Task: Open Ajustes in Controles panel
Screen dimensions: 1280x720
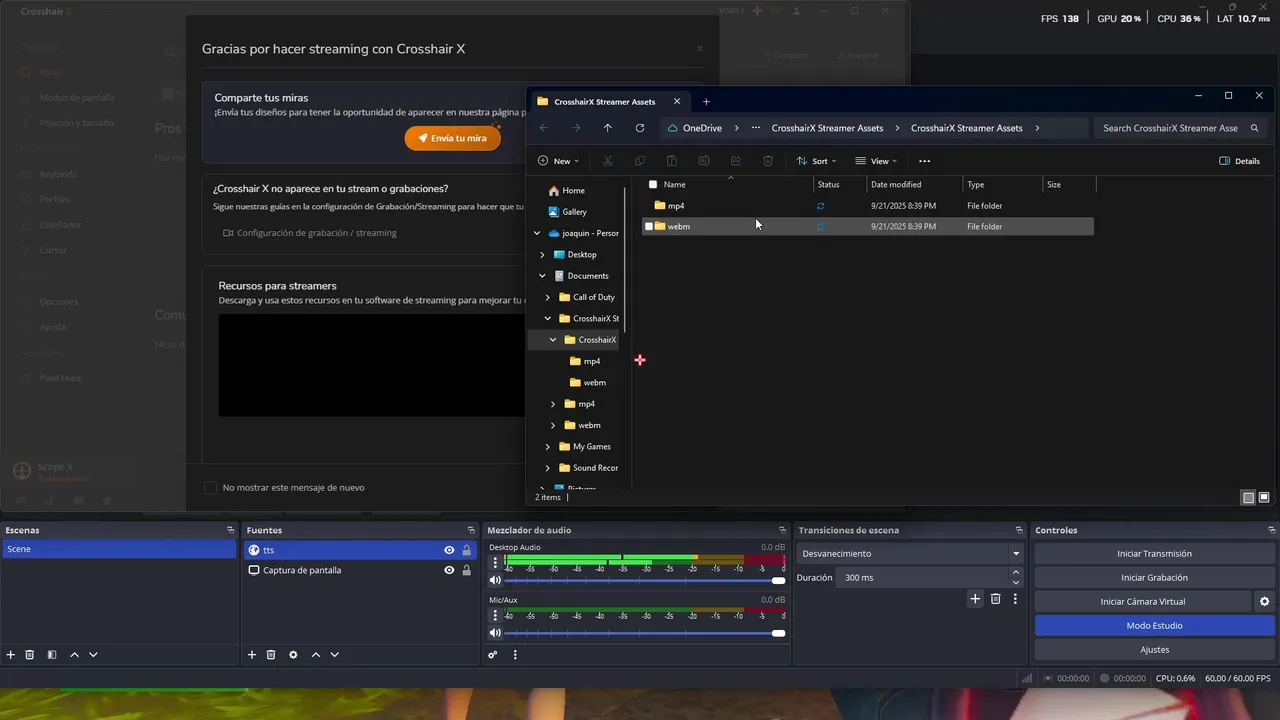Action: (1154, 649)
